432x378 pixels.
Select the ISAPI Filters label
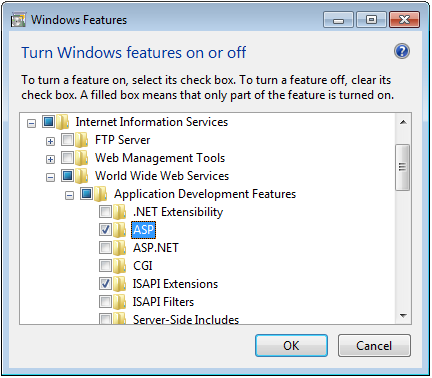point(163,302)
